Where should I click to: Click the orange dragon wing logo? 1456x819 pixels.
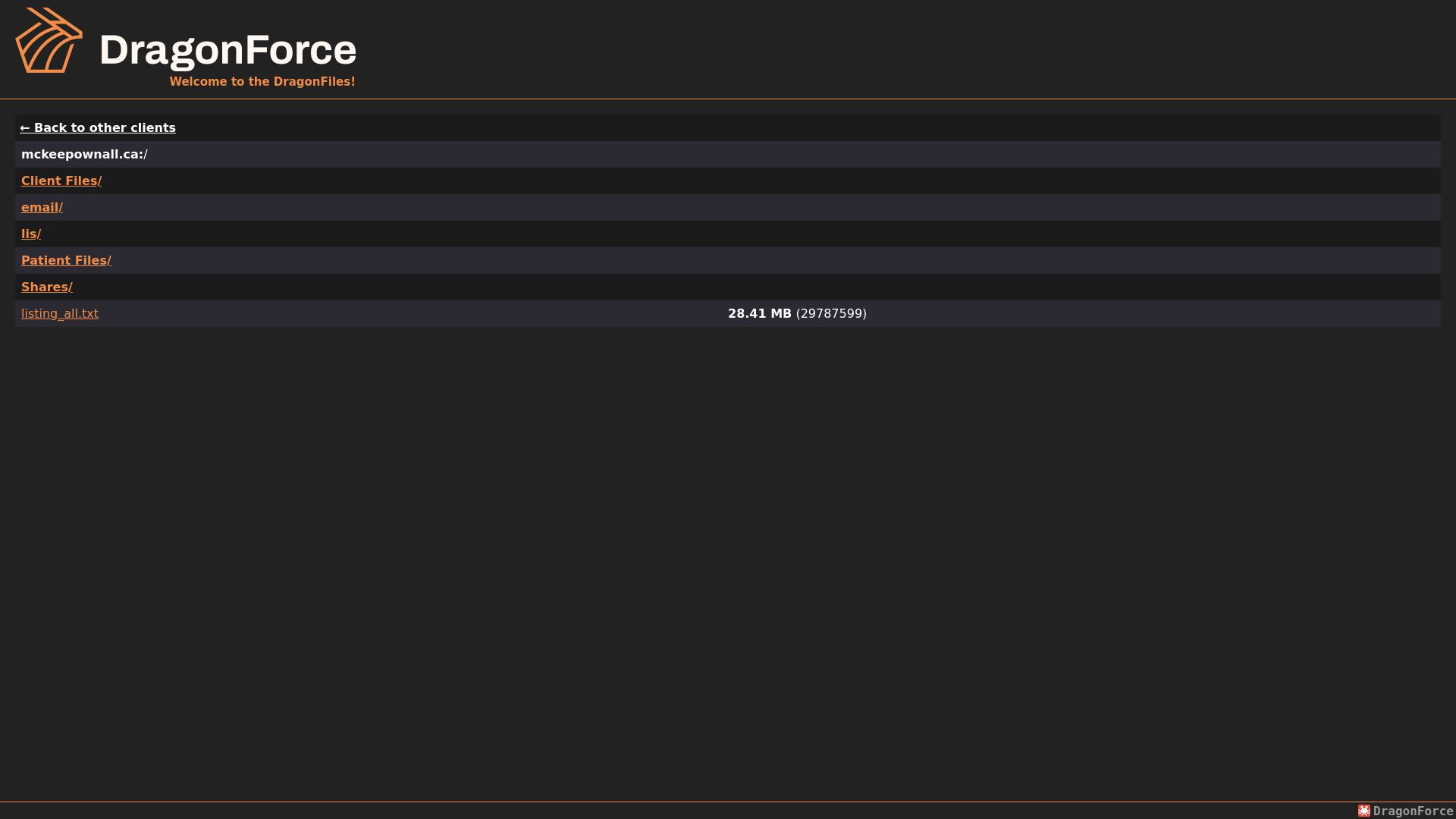point(49,40)
